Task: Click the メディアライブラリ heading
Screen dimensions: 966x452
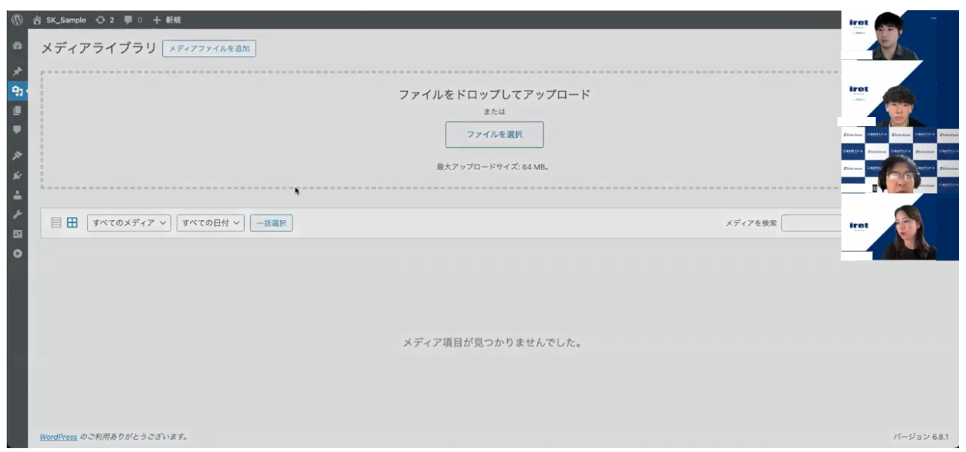Action: [99, 48]
